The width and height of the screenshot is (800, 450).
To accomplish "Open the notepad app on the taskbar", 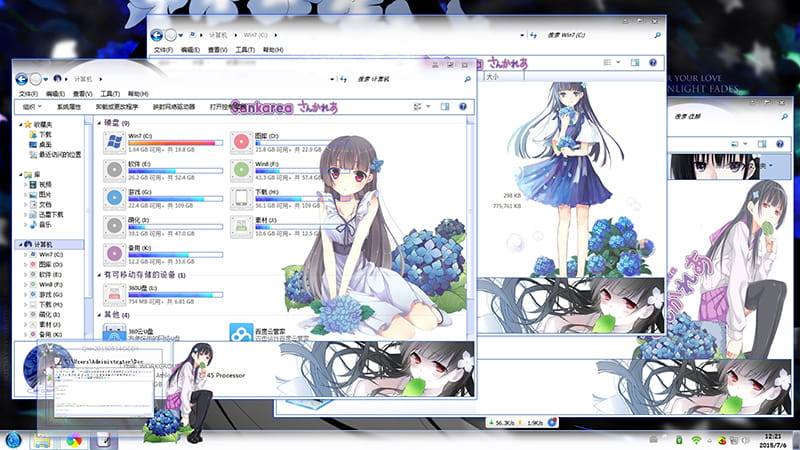I will [x=103, y=440].
